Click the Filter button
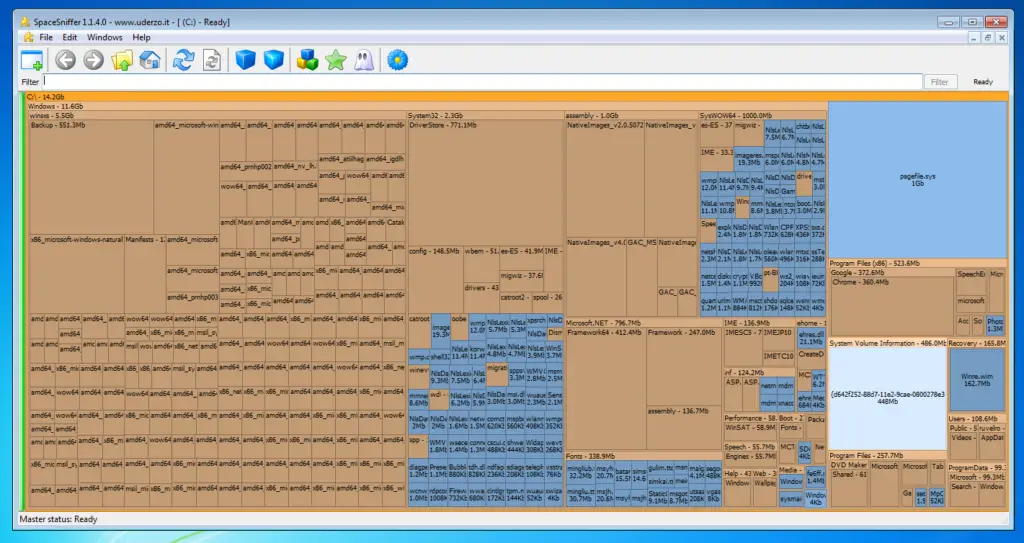 [940, 82]
